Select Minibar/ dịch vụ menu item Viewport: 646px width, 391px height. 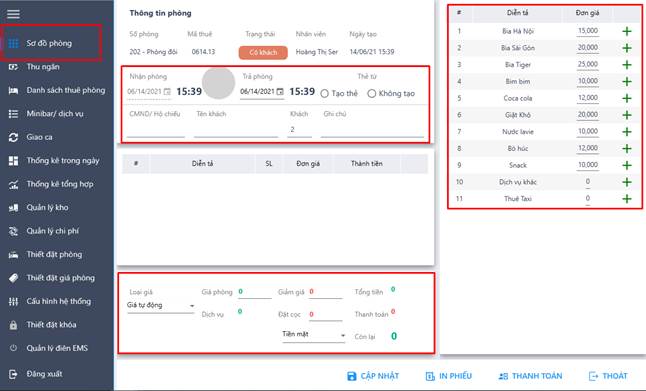(x=55, y=114)
